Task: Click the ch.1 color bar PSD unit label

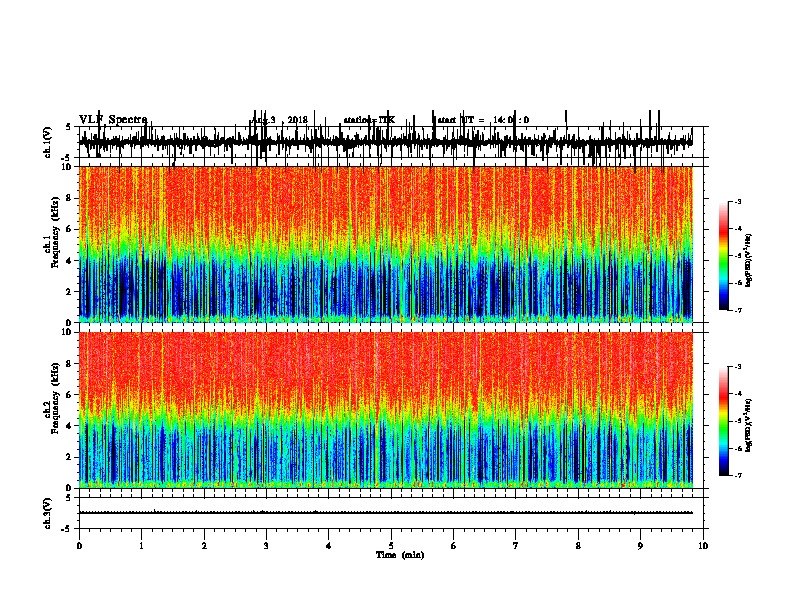Action: [x=748, y=260]
